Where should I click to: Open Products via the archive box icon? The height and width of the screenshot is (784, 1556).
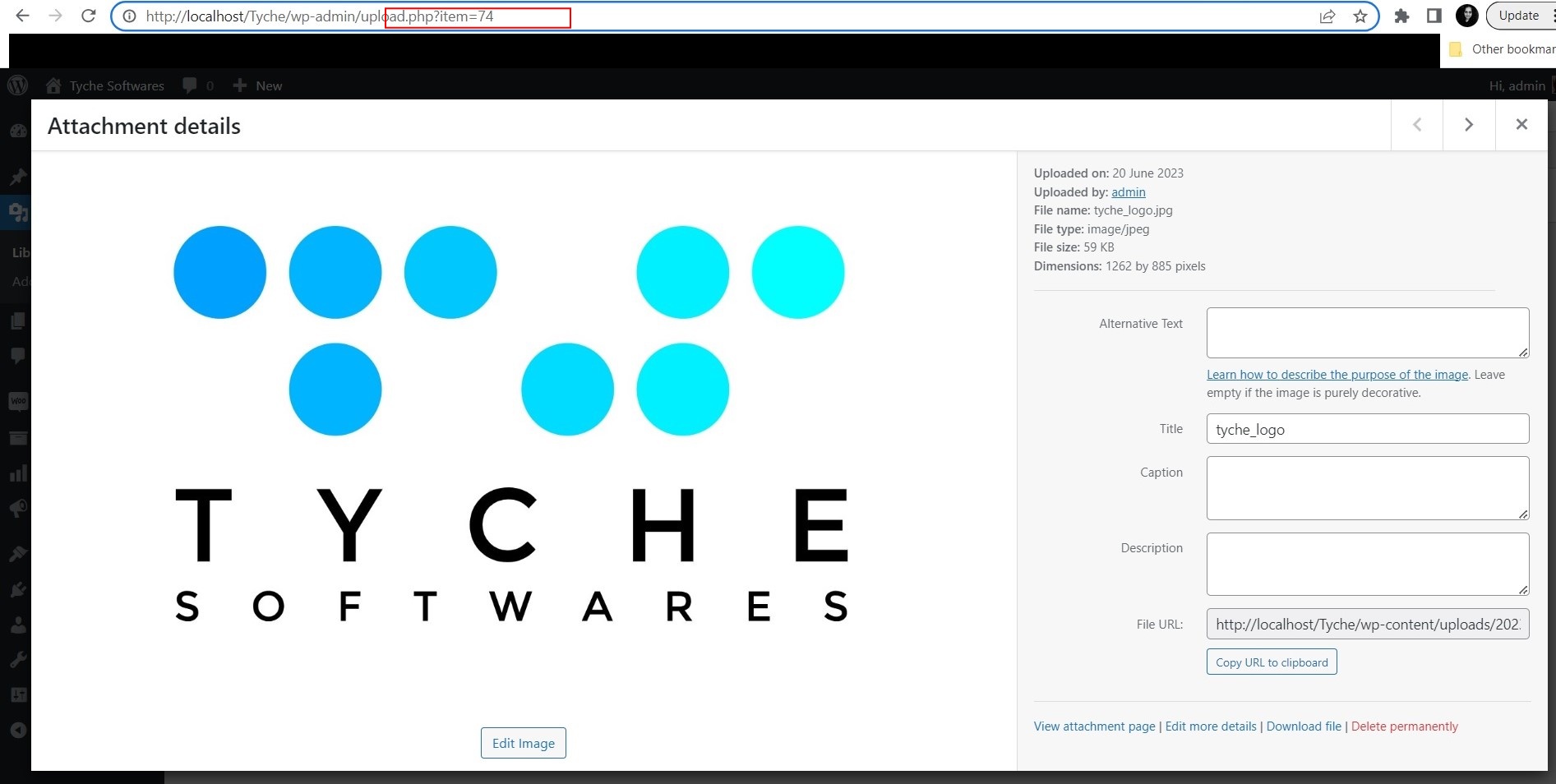(17, 438)
